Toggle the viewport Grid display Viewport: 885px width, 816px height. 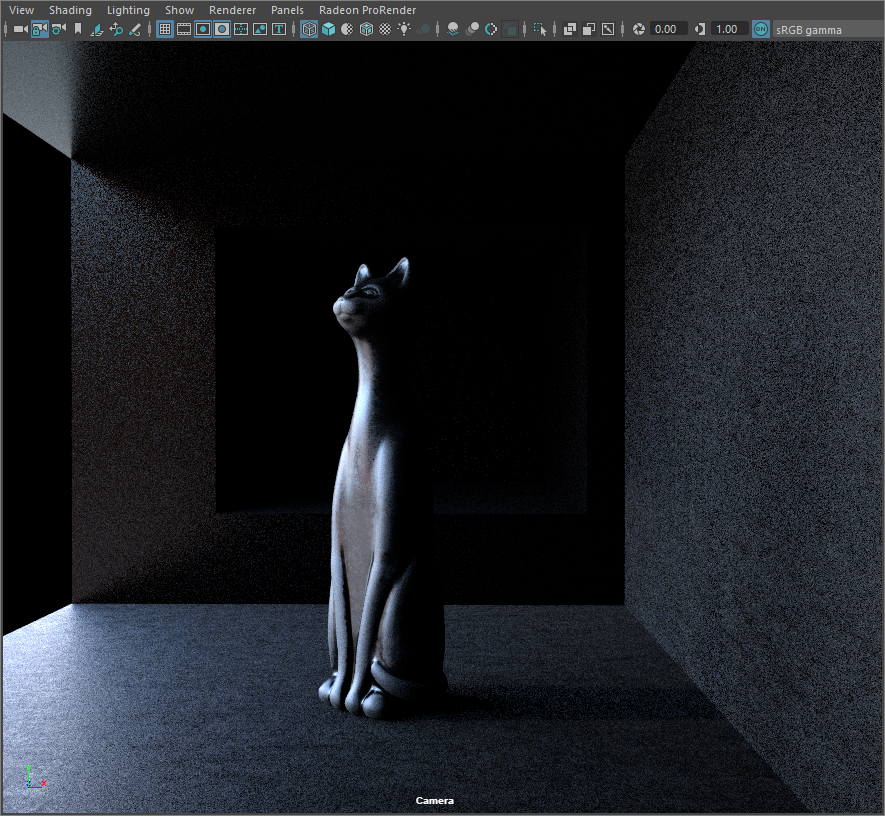click(x=165, y=29)
